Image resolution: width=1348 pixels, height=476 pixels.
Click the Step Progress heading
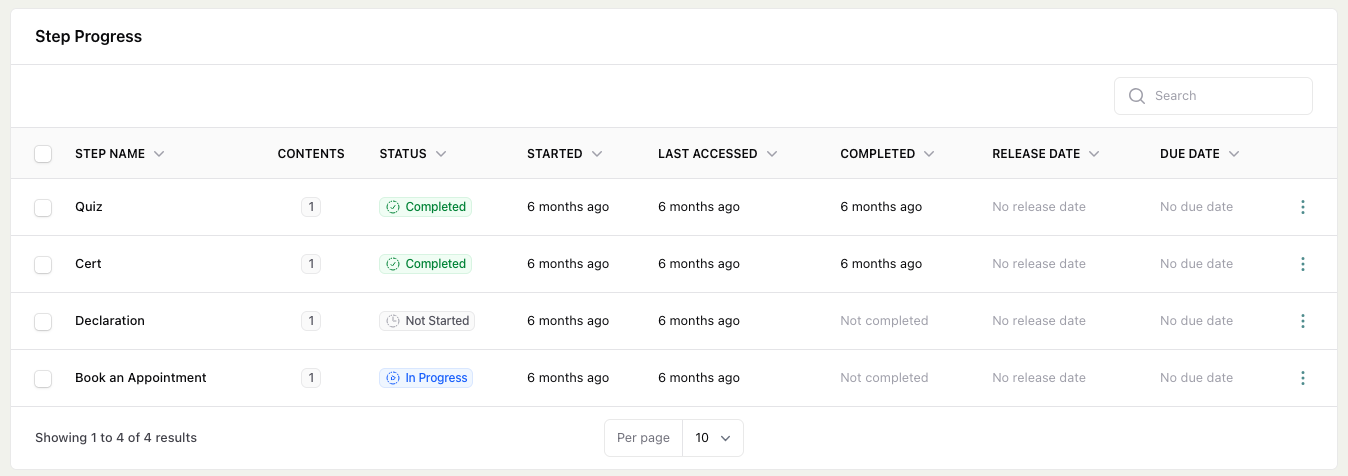click(89, 36)
